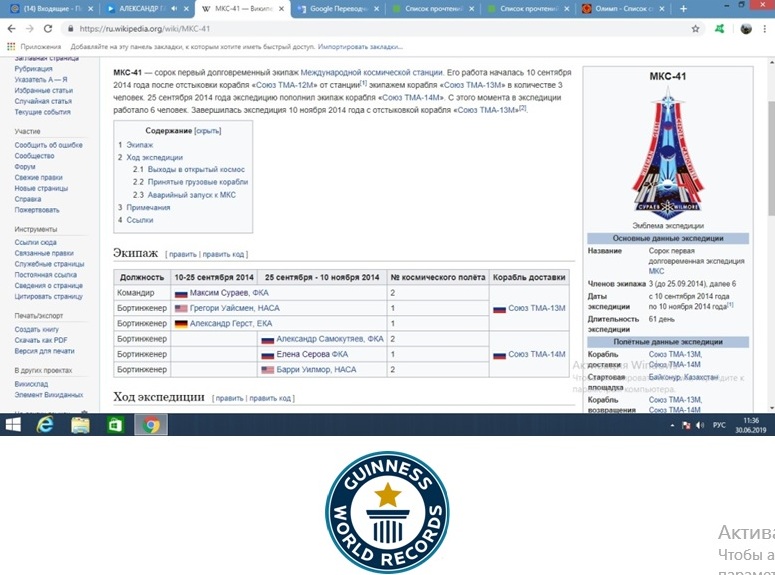Click the browser forward arrow
The image size is (775, 575).
30,29
